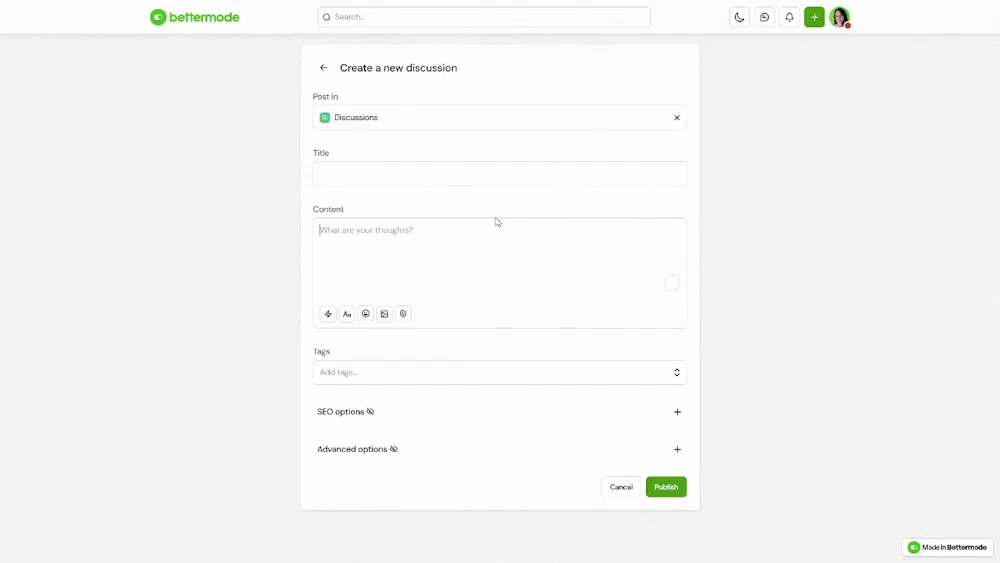
Task: Remove Discussions from Post in field
Action: pos(677,118)
